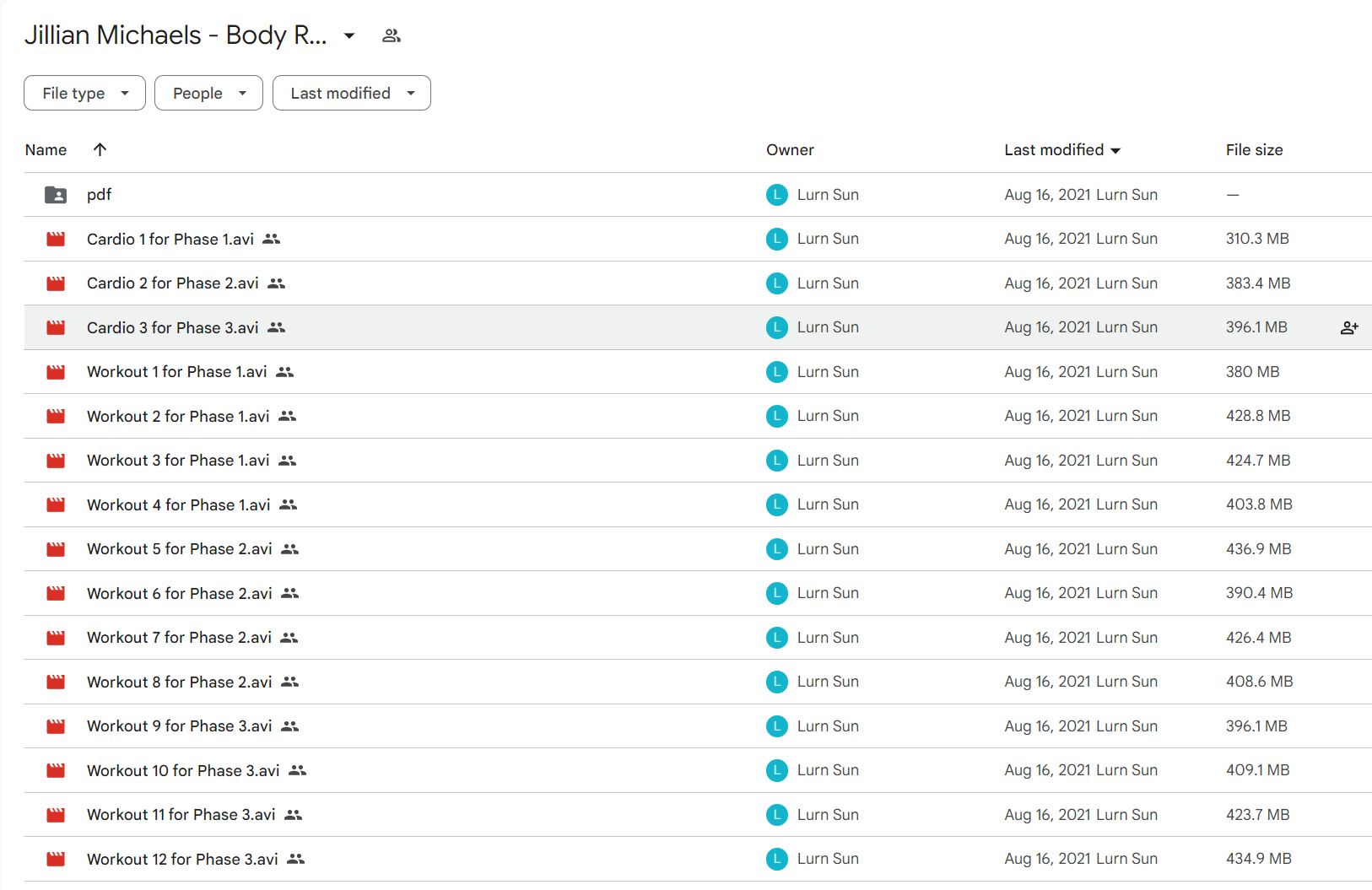
Task: Click the 434.9 MB file size value
Action: 1259,859
